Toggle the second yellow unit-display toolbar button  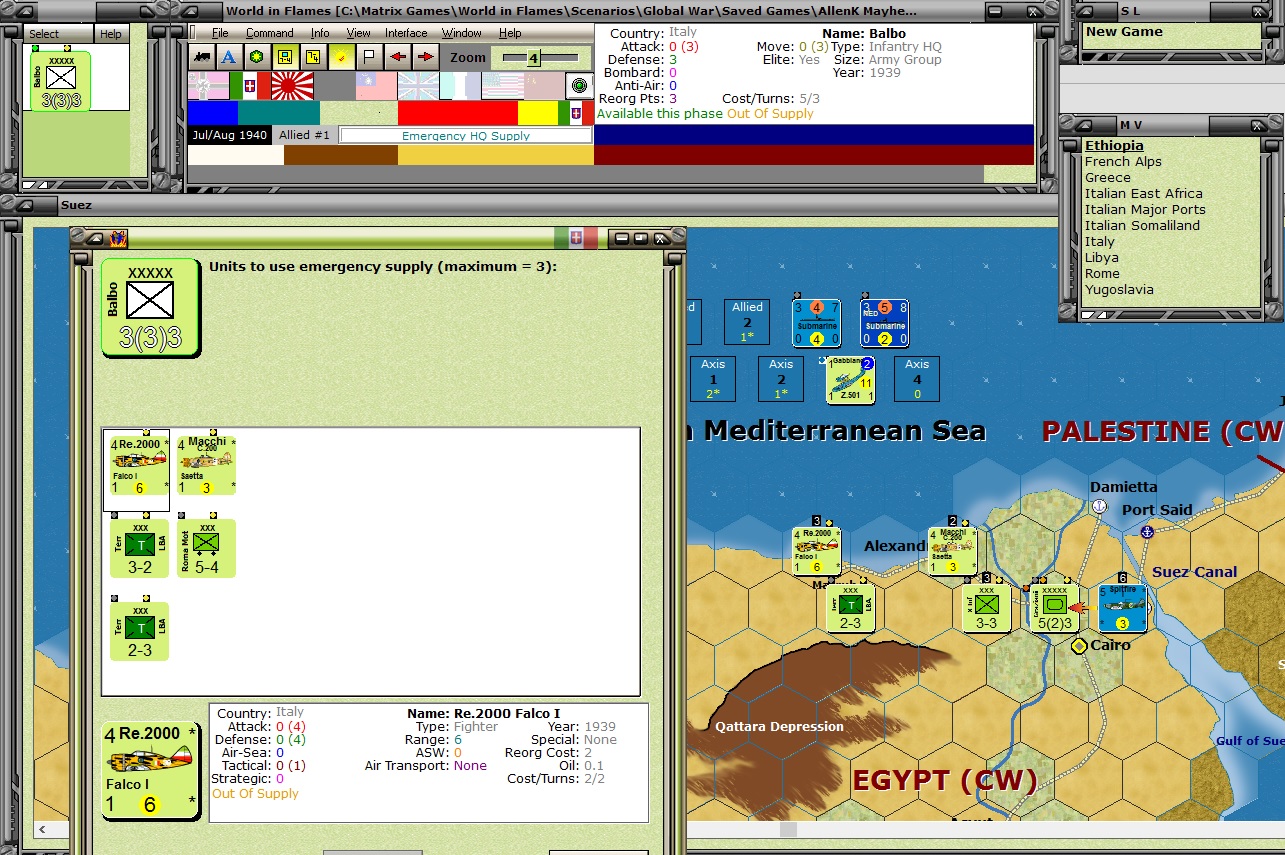313,57
